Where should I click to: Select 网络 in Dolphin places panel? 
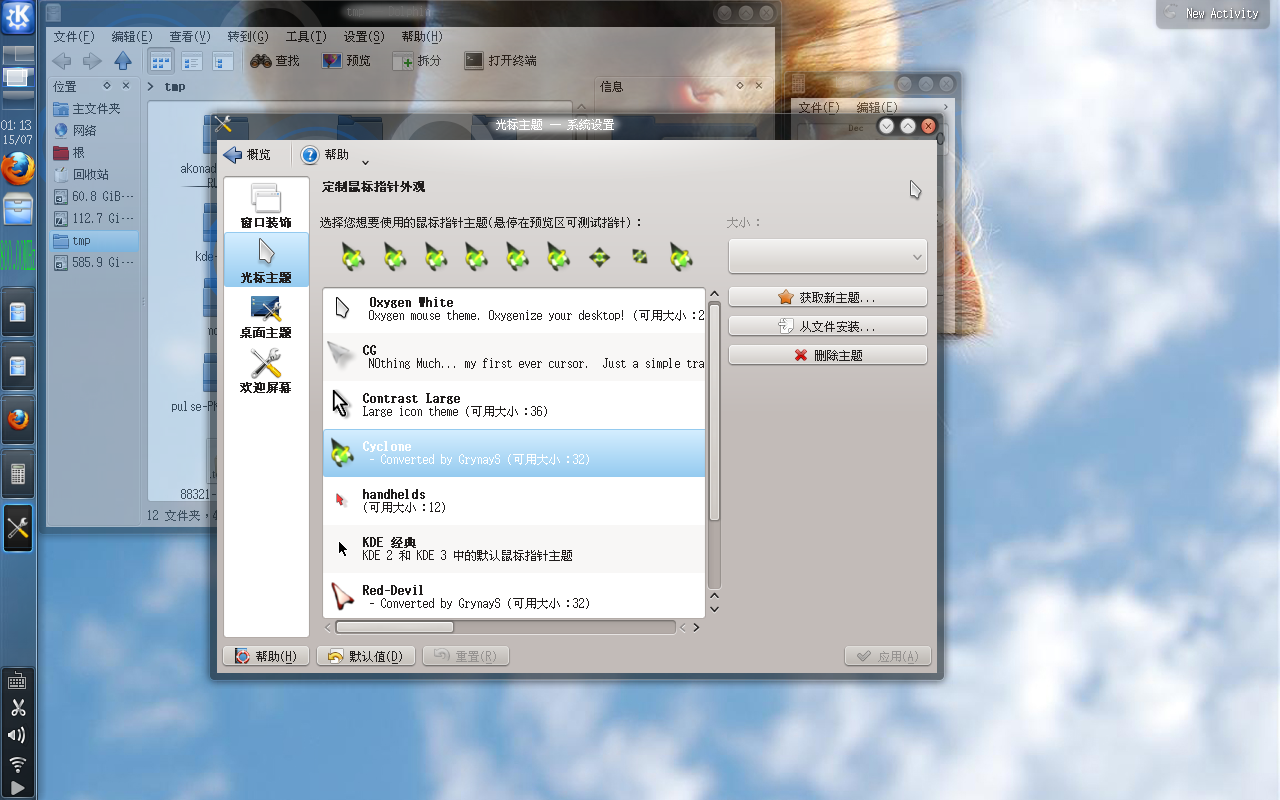pos(94,130)
